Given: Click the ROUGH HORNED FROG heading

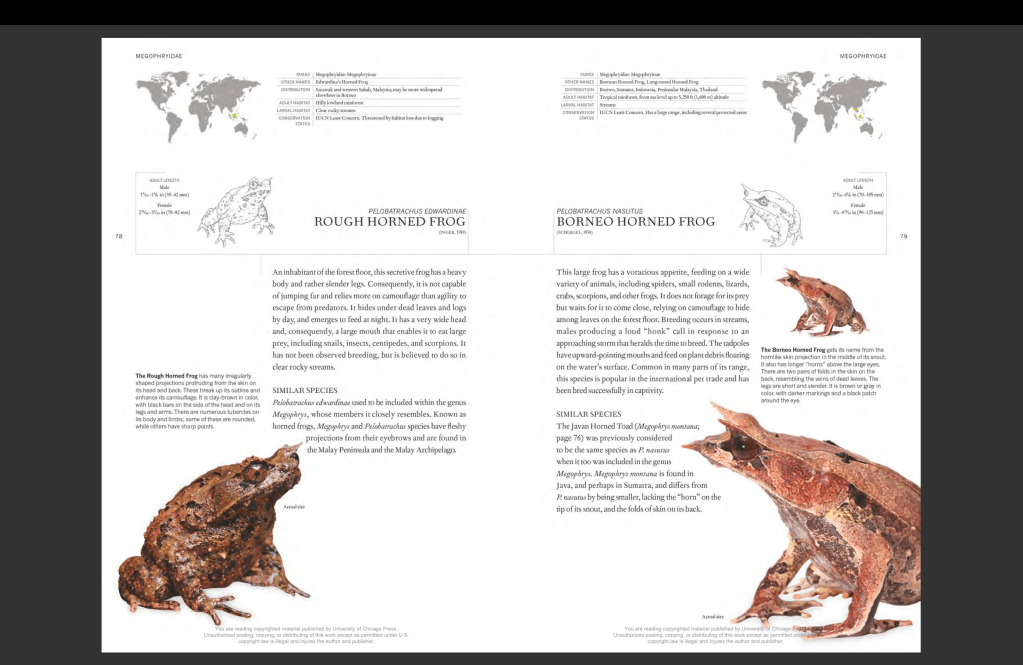Looking at the screenshot, I should [391, 222].
